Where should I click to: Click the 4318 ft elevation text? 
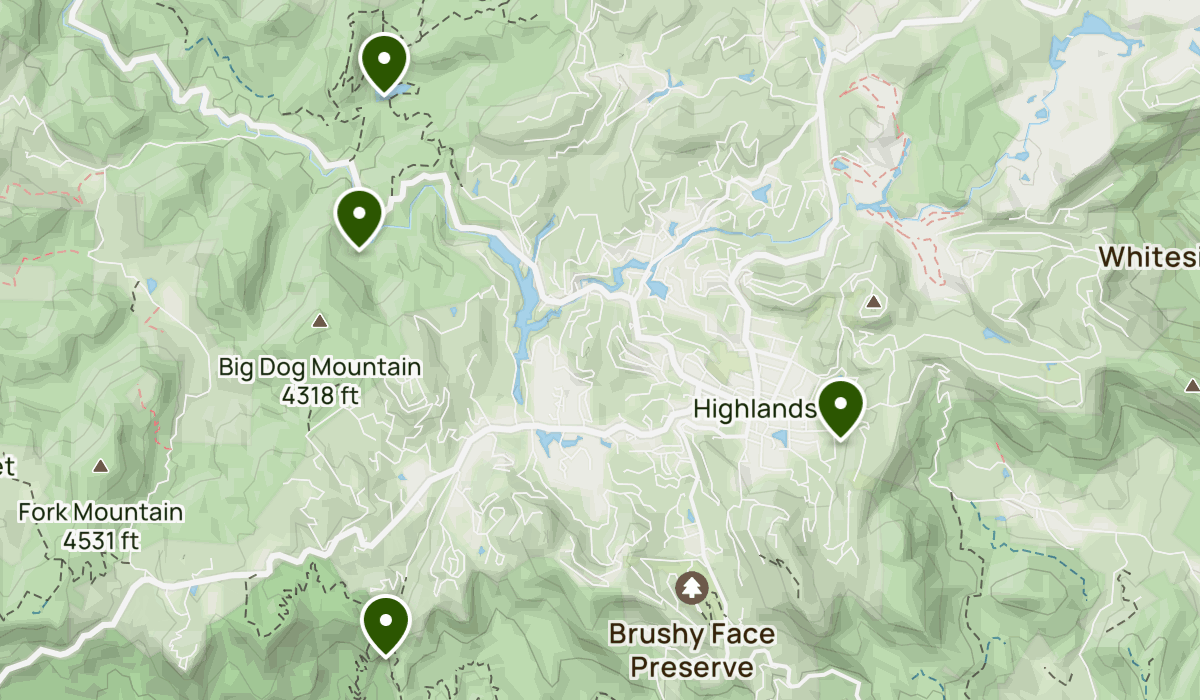point(320,396)
